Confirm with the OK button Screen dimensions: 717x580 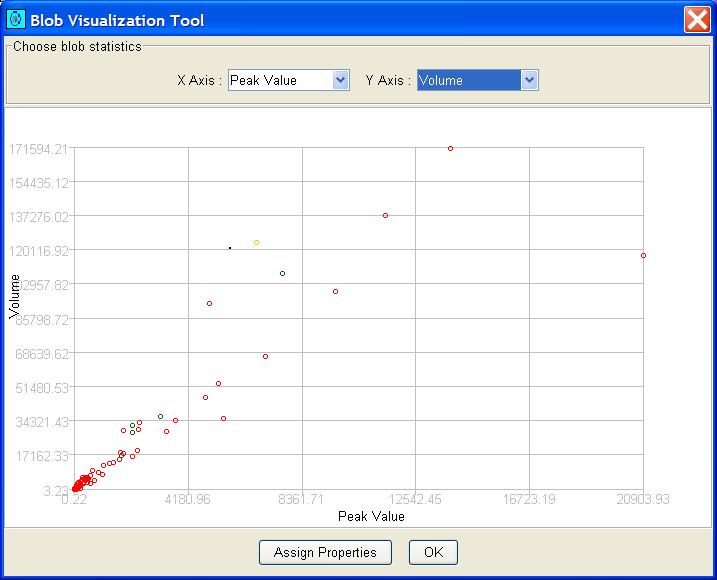433,552
